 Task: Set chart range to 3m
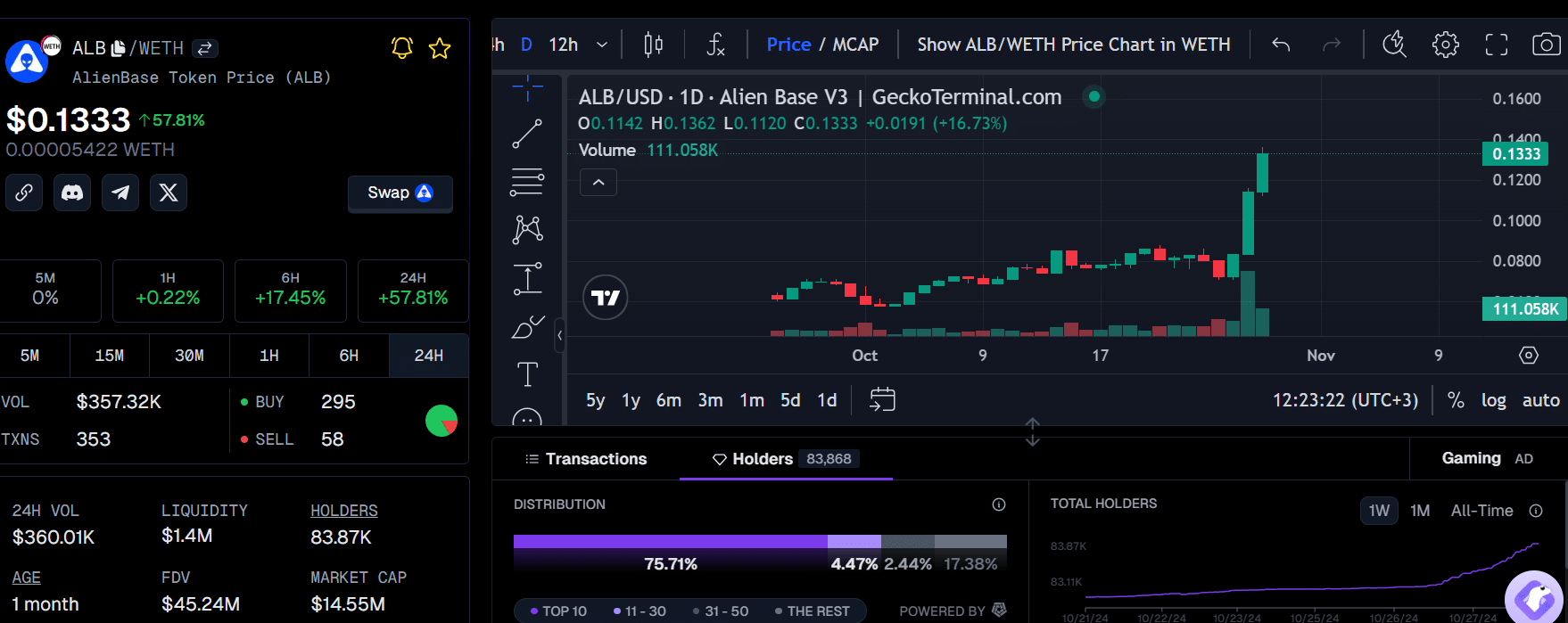711,400
